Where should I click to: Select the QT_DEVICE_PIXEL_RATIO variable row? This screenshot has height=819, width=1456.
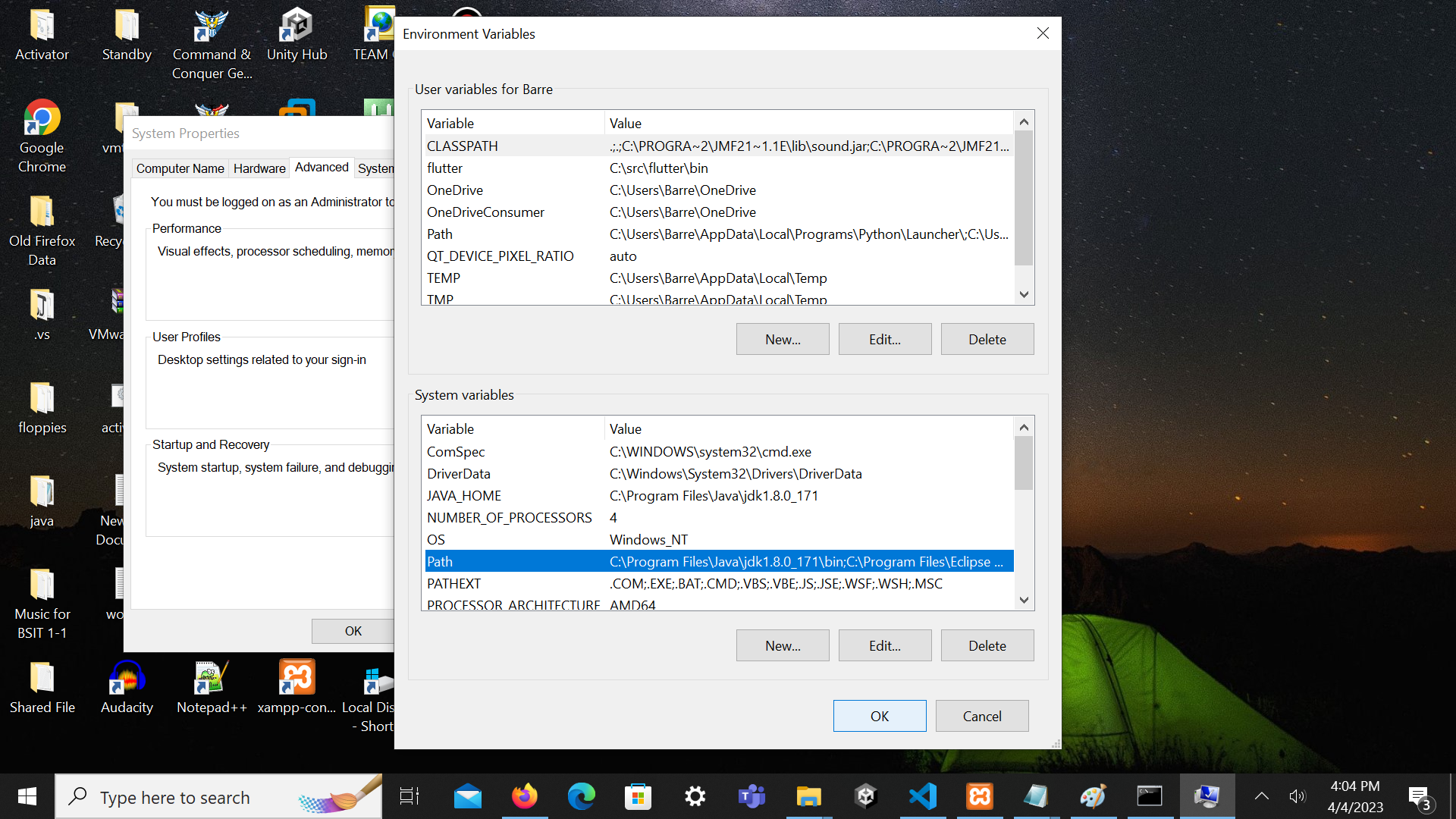coord(718,256)
